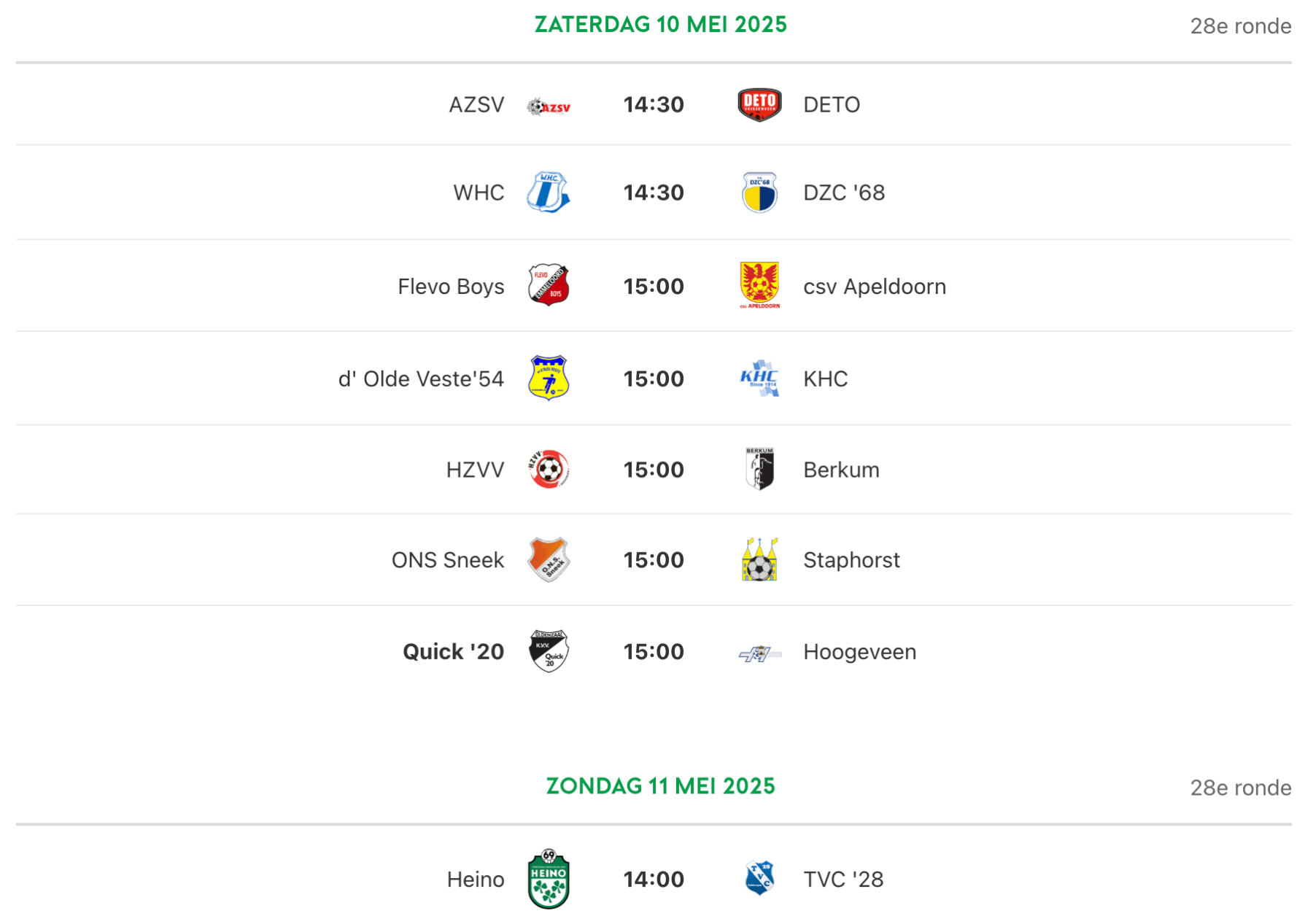Viewport: 1313px width, 924px height.
Task: Select the WHC blue striped crest
Action: (549, 193)
